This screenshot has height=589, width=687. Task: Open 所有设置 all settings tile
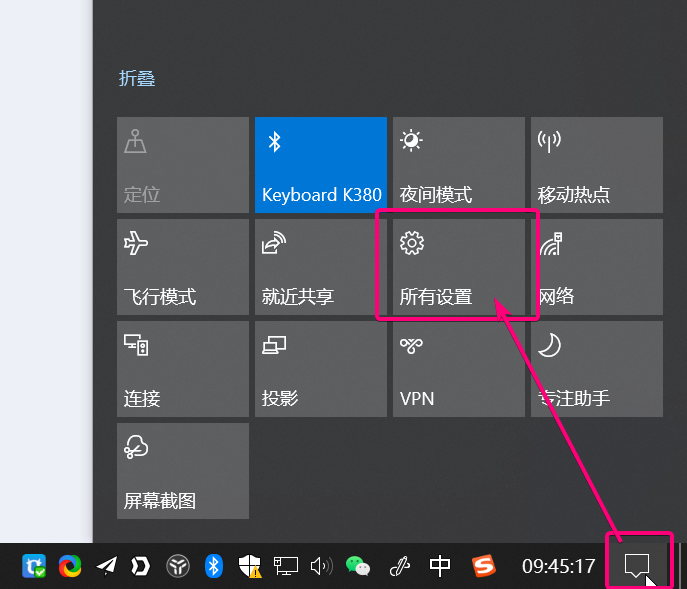click(459, 267)
